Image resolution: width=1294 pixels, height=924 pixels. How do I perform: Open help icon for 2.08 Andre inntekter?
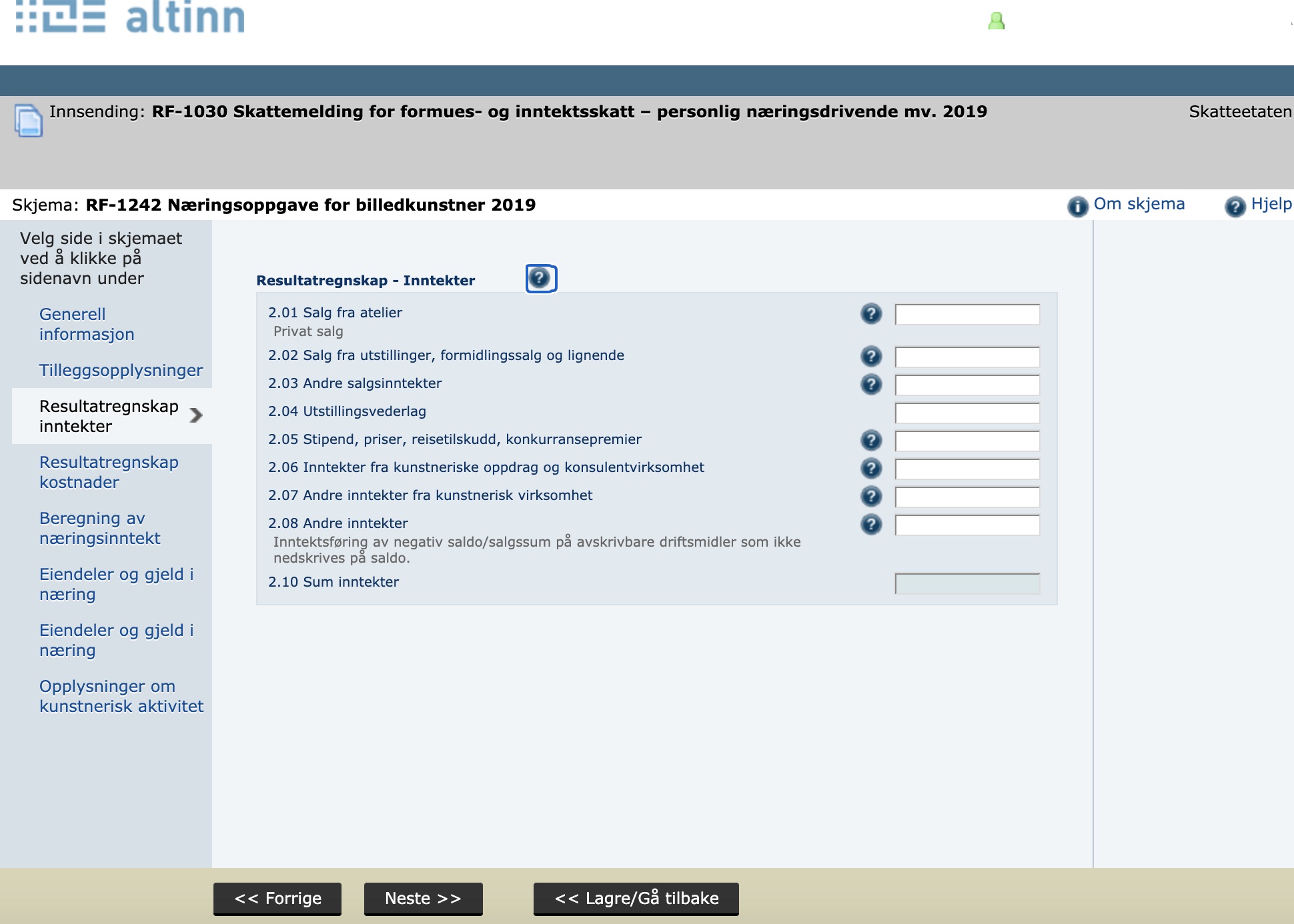pos(870,524)
